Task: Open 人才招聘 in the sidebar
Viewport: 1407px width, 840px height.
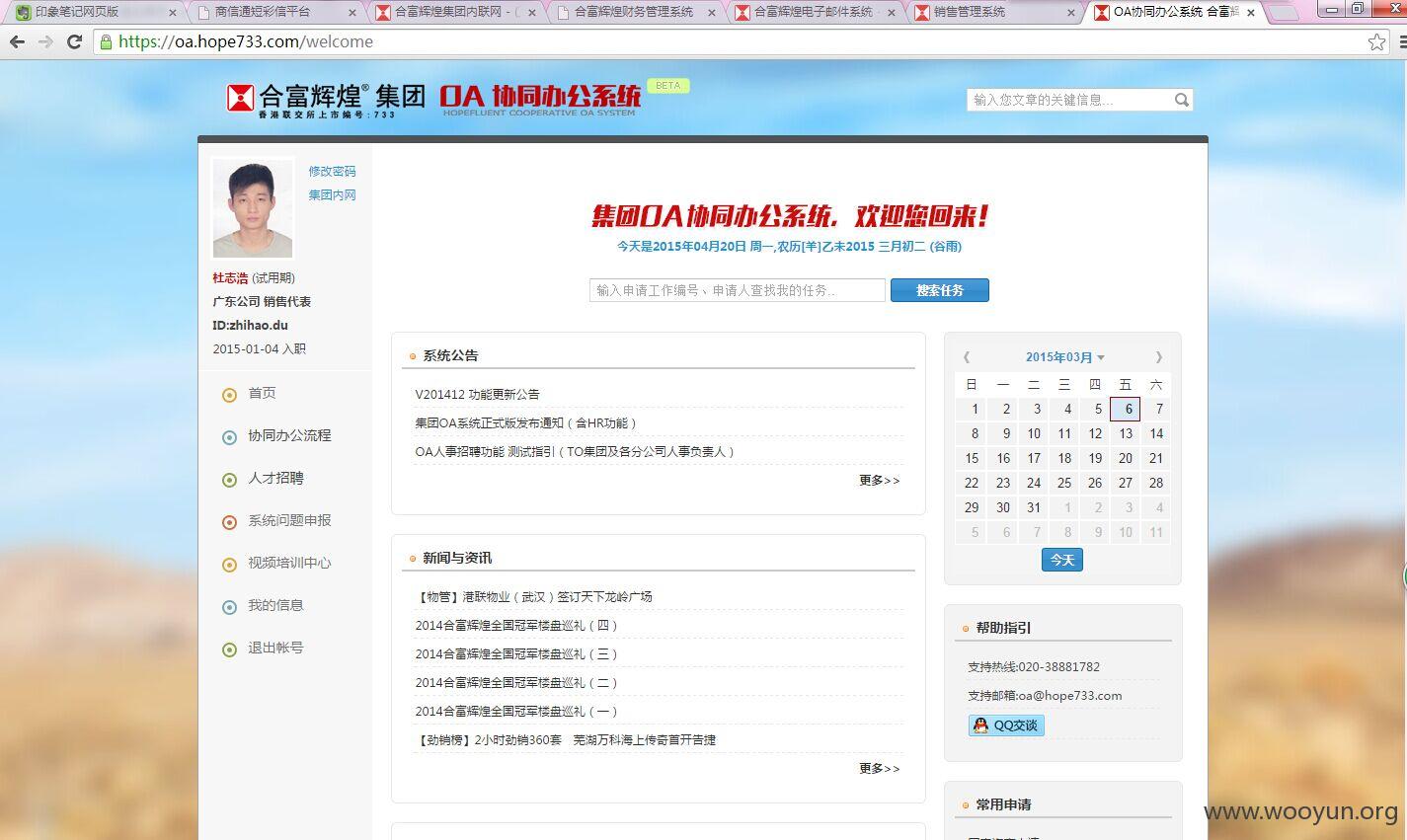Action: [275, 478]
